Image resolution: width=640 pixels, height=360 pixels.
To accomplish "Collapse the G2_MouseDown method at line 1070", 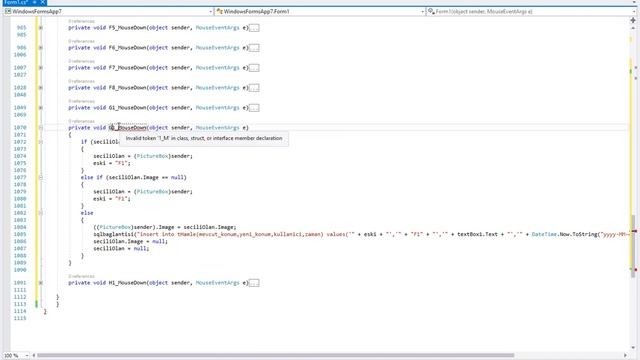I will click(40, 128).
